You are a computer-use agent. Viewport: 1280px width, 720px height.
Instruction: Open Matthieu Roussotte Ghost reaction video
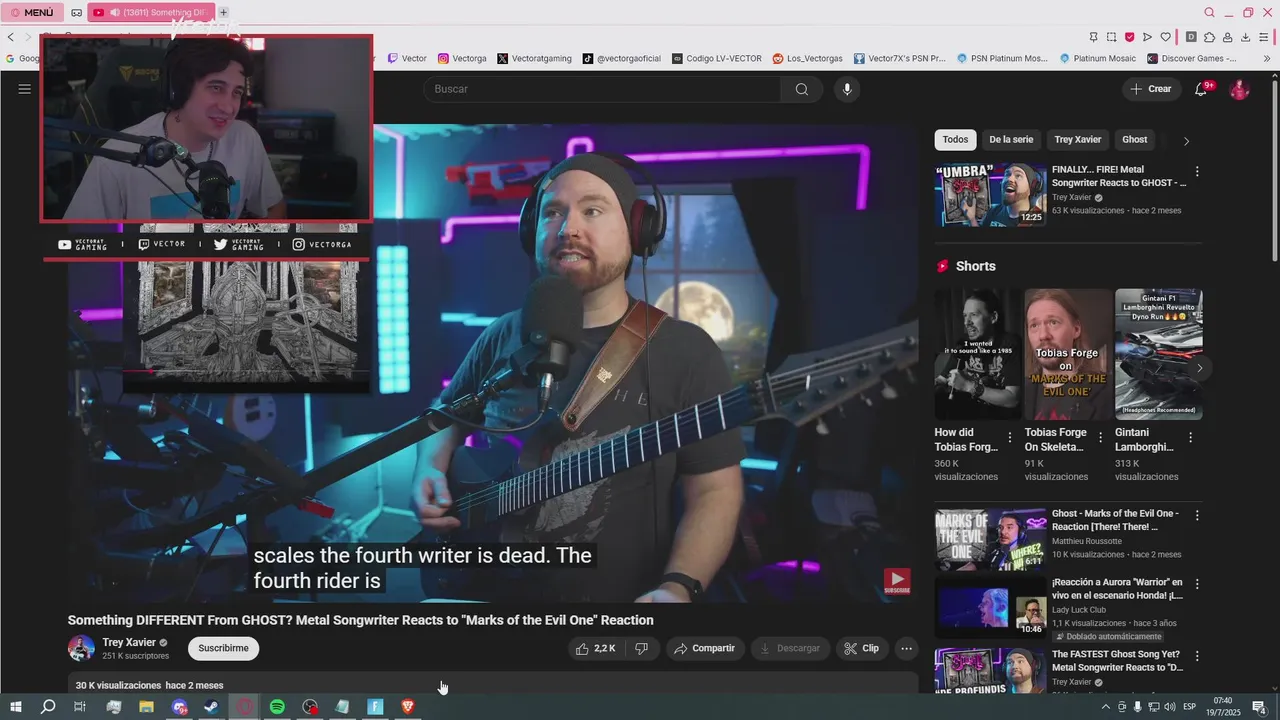[990, 540]
